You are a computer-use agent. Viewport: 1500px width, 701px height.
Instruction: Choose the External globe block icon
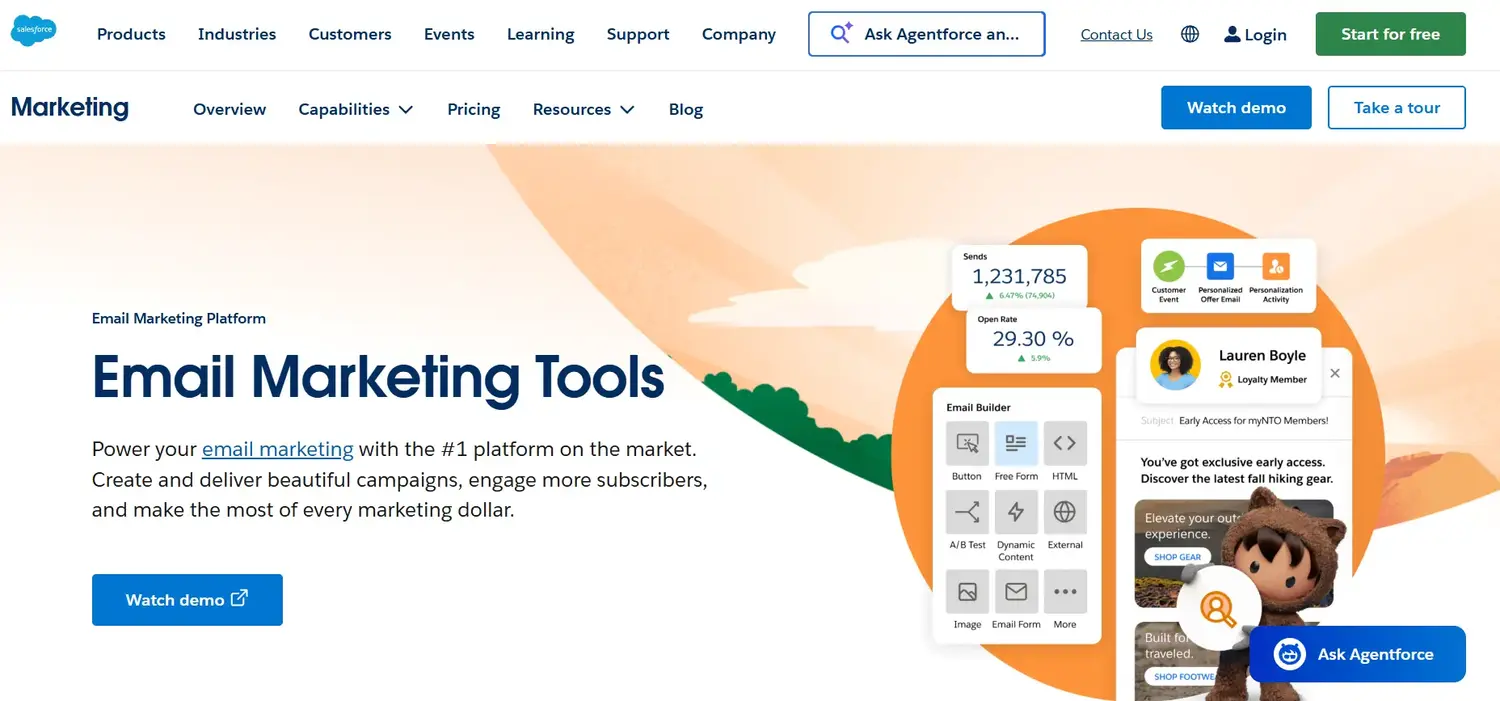pos(1065,512)
